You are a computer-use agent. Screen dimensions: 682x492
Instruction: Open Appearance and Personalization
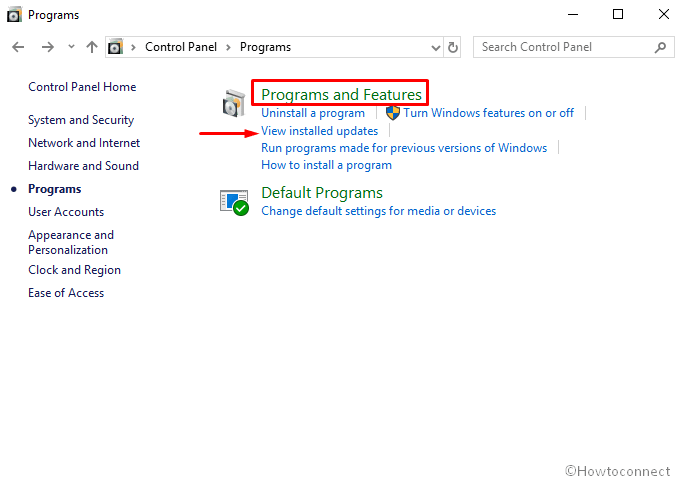[71, 242]
